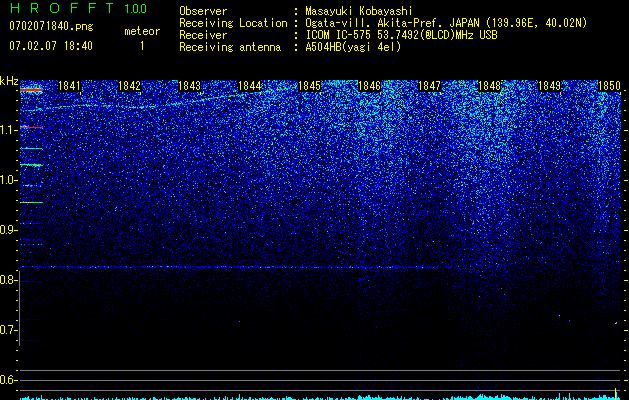The image size is (629, 400).
Task: Click the A504HB(yagi 4el) antenna text
Action: pos(353,47)
